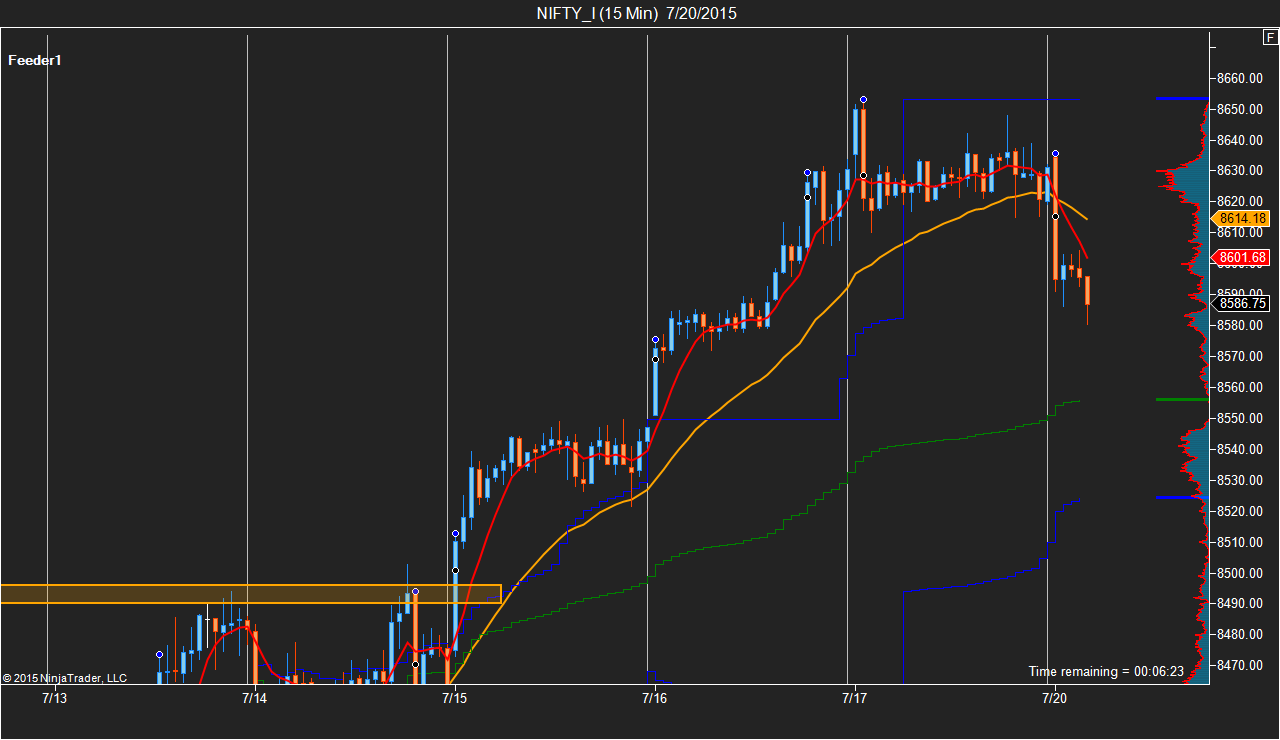Click the chart title NIFTY_I (15 Min)
This screenshot has height=740, width=1280.
coord(596,13)
